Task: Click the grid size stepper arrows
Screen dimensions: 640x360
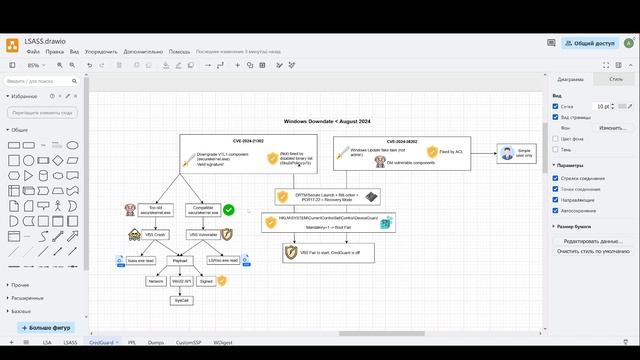Action: (612, 106)
